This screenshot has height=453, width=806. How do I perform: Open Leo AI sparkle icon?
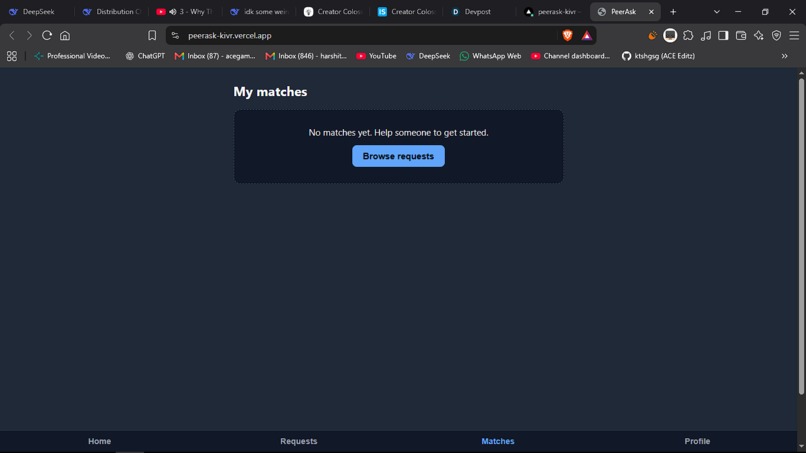[759, 35]
